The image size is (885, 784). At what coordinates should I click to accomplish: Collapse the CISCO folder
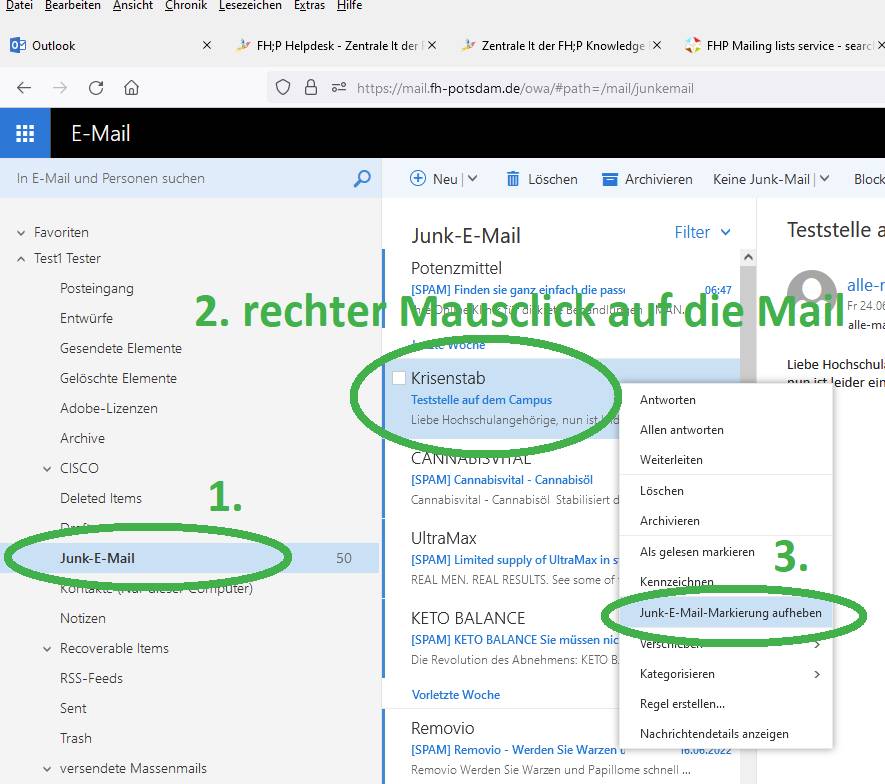47,469
